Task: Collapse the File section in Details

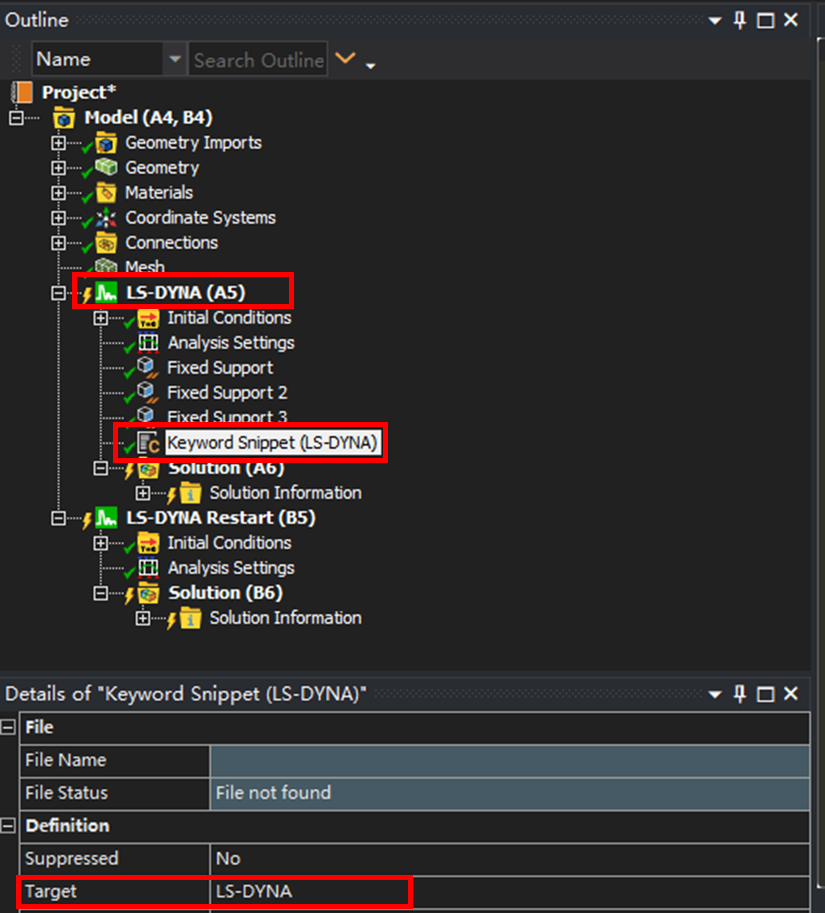Action: coord(8,727)
